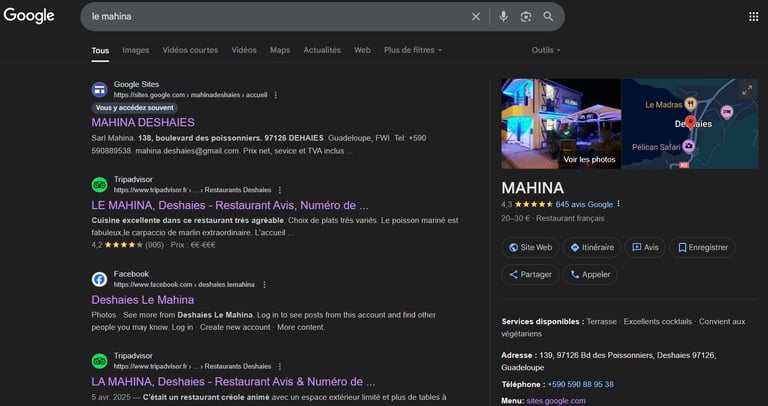Click the Pélican Safari map pin
Image resolution: width=768 pixels, height=406 pixels.
(689, 146)
